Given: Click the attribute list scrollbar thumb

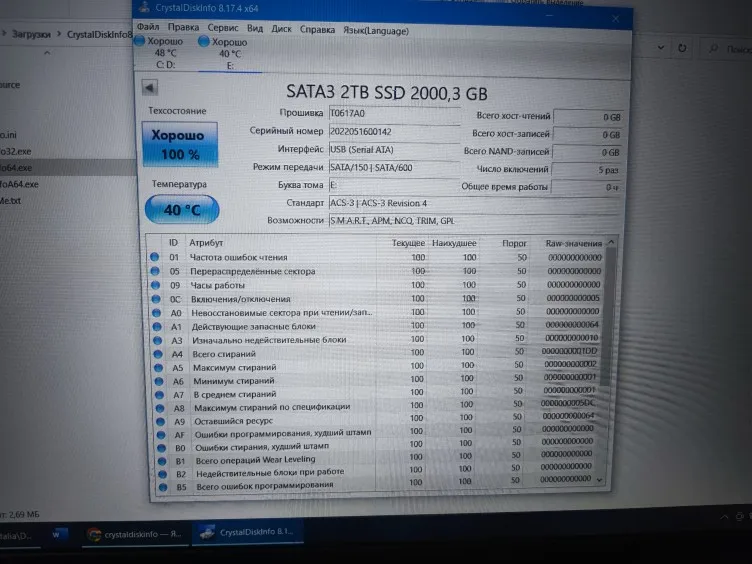Looking at the screenshot, I should pyautogui.click(x=607, y=318).
